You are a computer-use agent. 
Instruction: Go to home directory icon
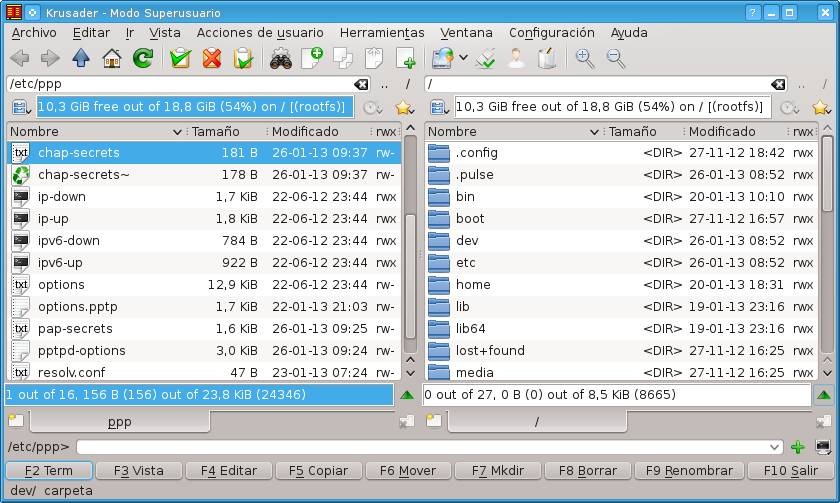pos(112,58)
